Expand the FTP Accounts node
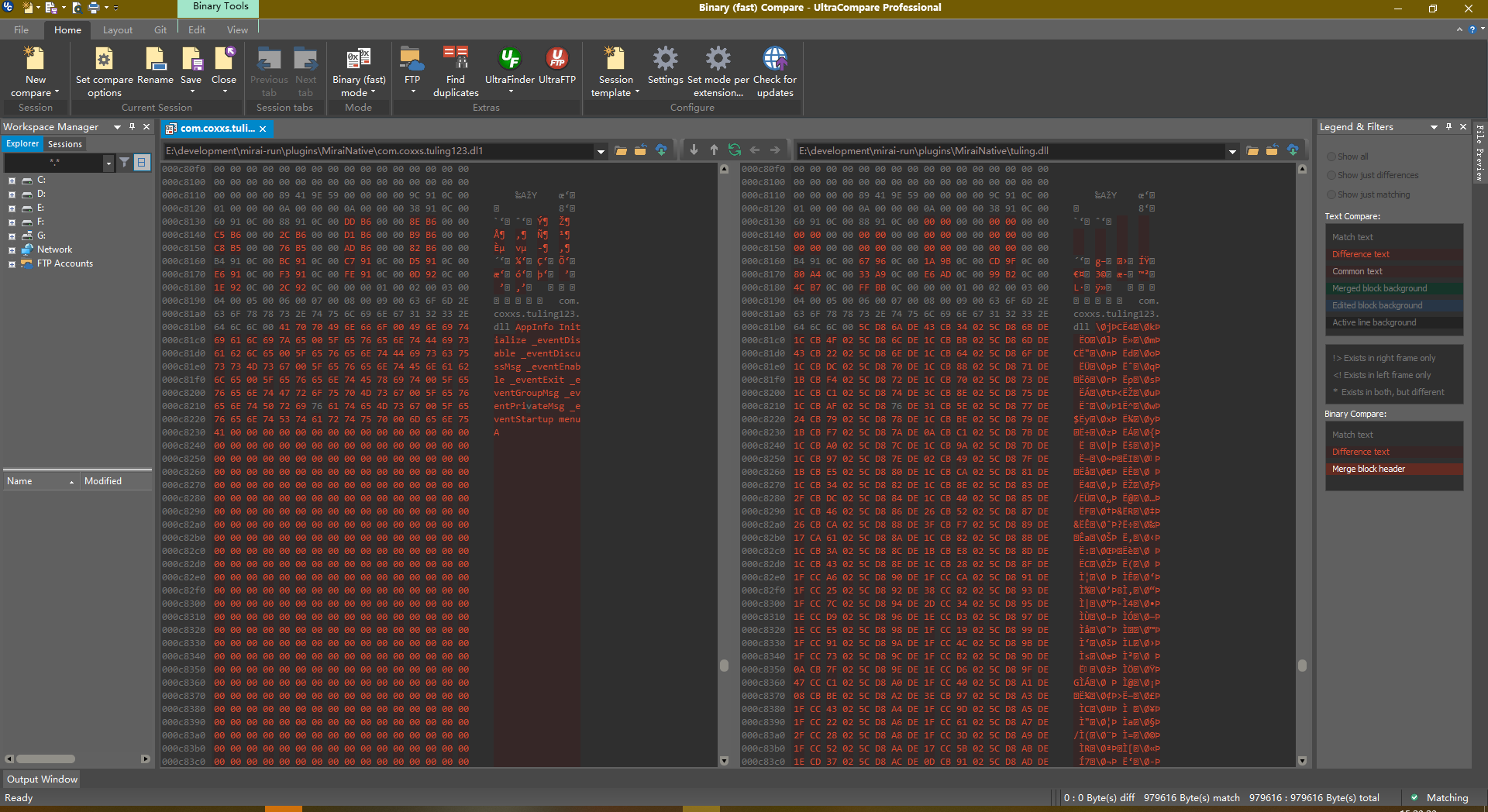 pos(12,264)
